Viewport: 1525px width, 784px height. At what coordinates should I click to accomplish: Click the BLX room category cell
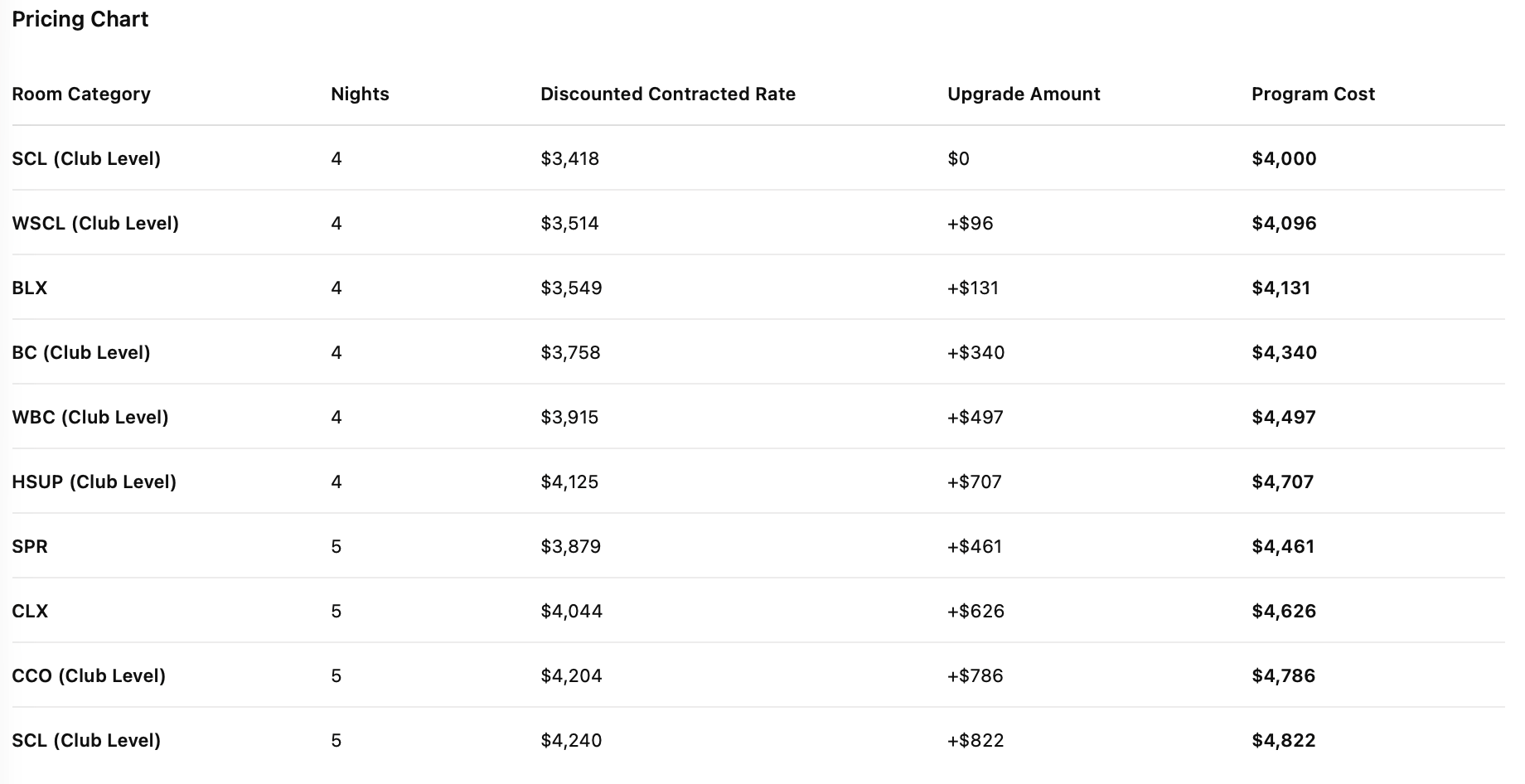pos(30,288)
